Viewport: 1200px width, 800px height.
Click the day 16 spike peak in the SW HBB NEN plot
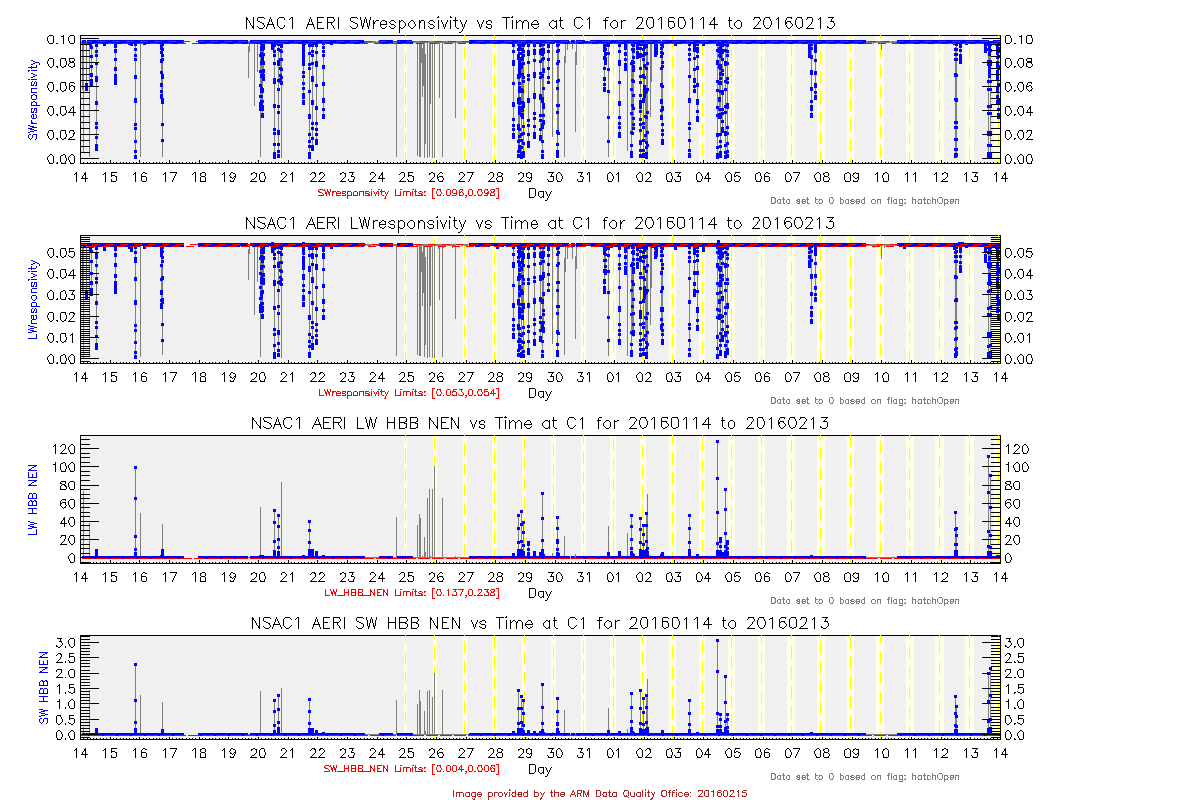coord(135,664)
